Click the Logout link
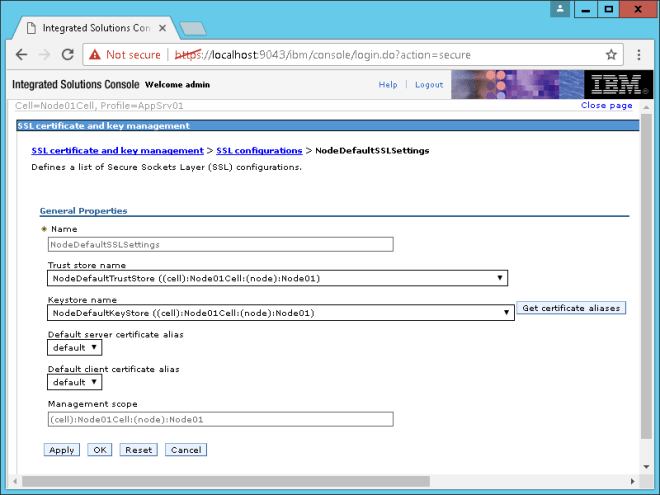Image resolution: width=660 pixels, height=495 pixels. (x=429, y=85)
